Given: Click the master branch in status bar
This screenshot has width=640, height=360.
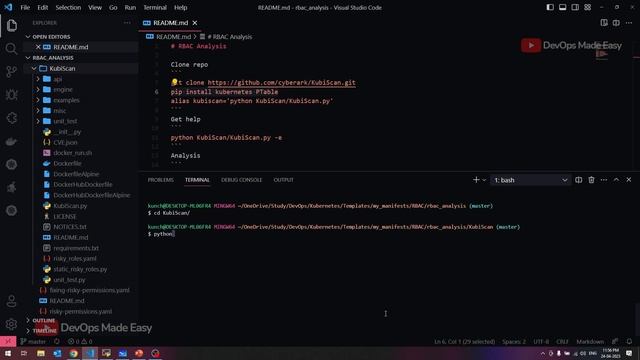Looking at the screenshot, I should 33,341.
